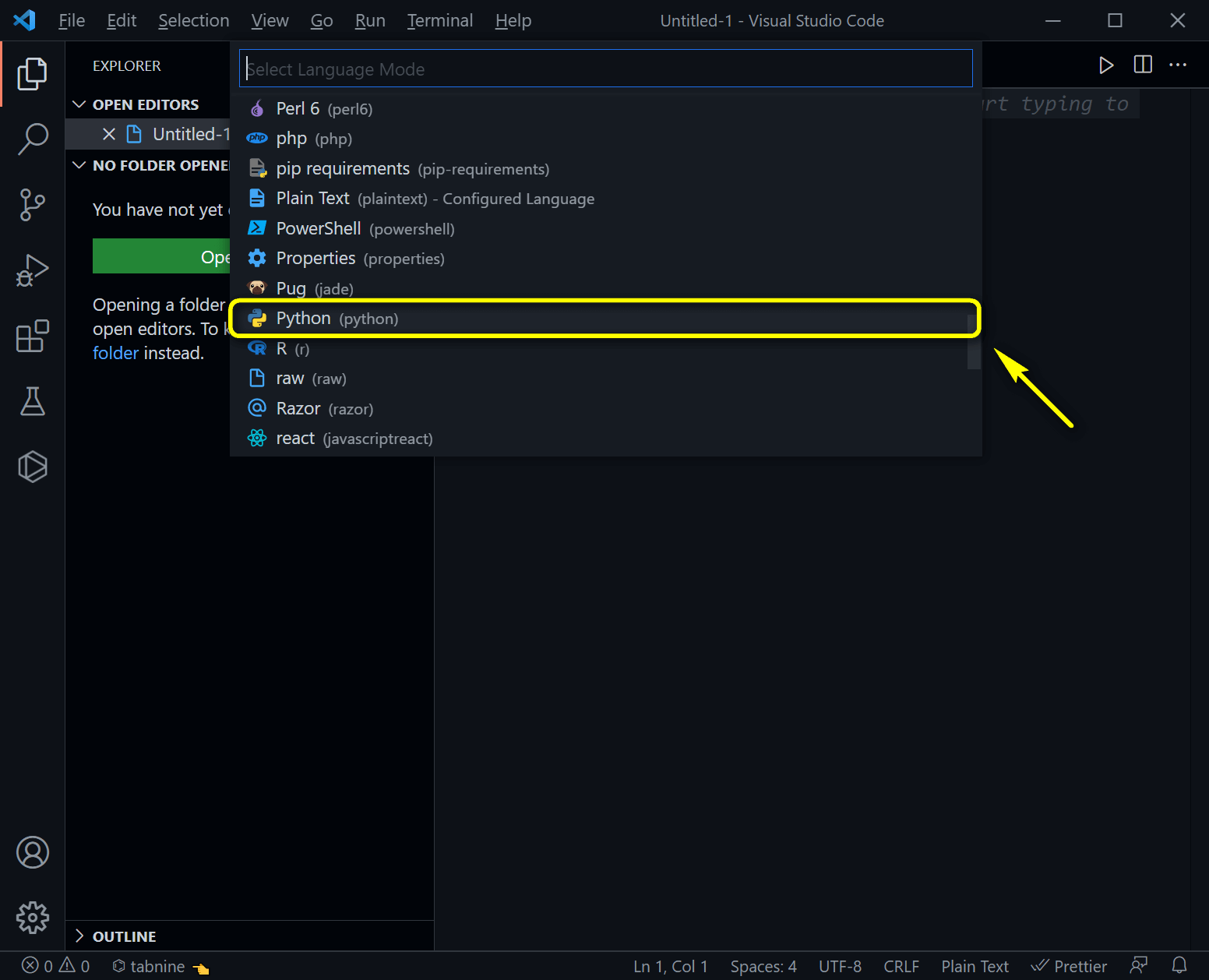
Task: Open the Search view icon
Action: click(33, 139)
